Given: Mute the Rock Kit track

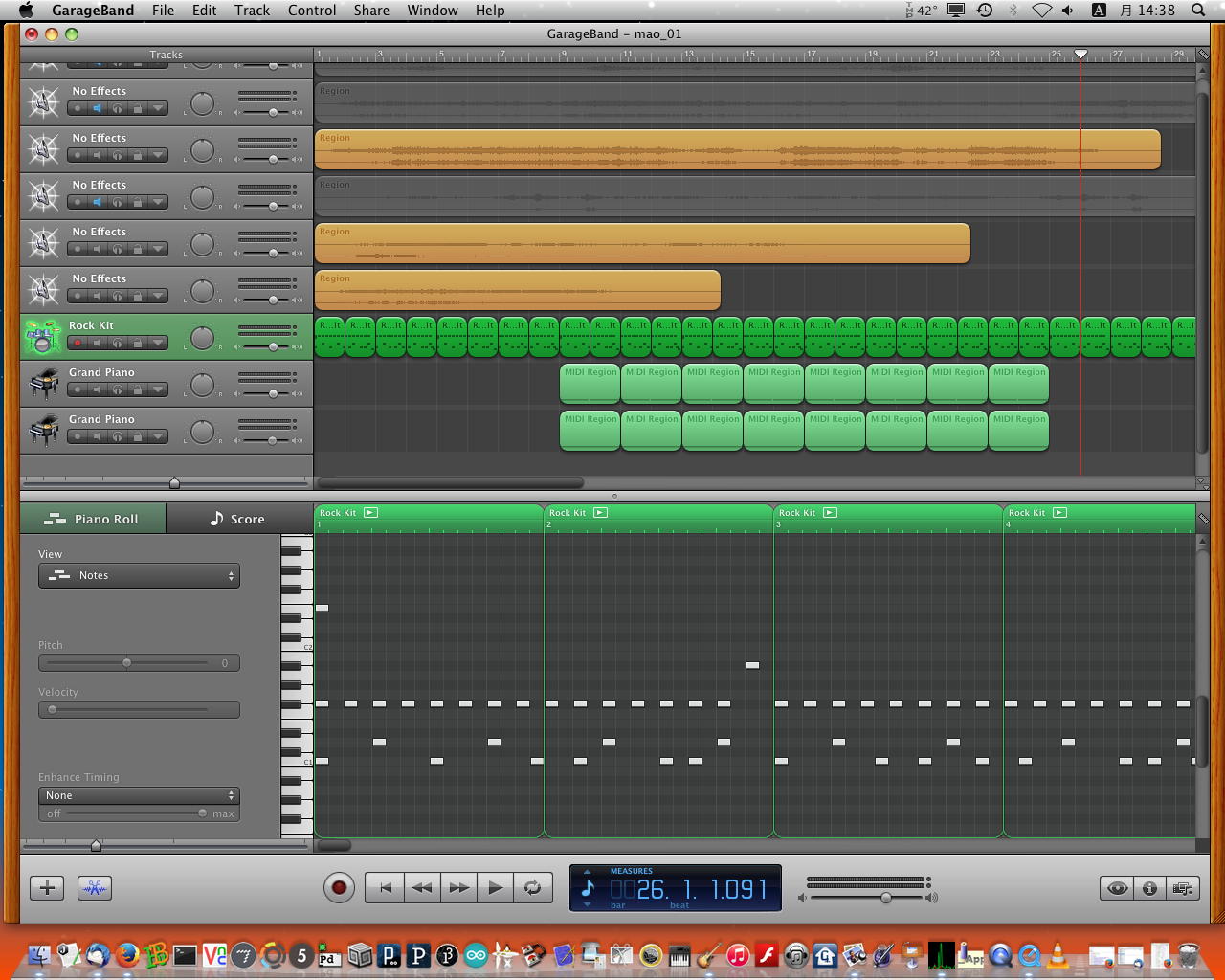Looking at the screenshot, I should [x=97, y=343].
